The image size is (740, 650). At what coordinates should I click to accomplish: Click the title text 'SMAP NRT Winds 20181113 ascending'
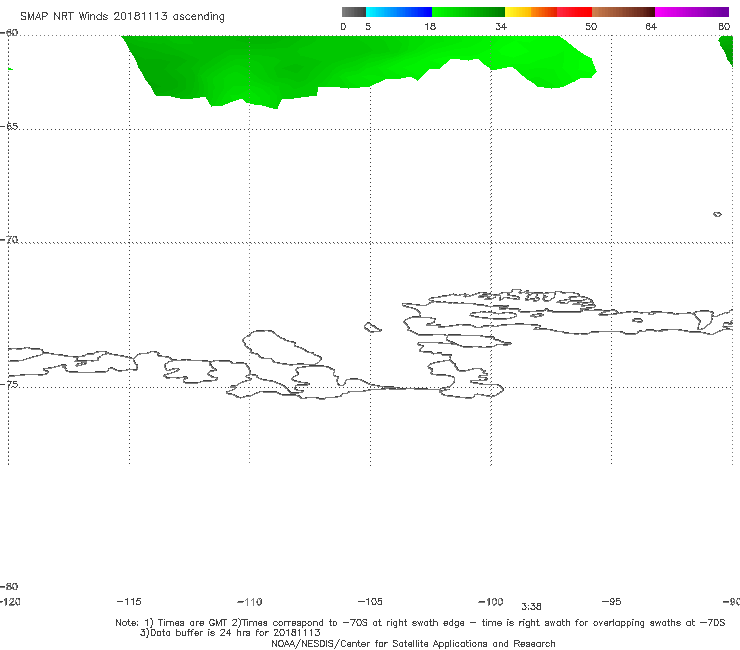(122, 16)
